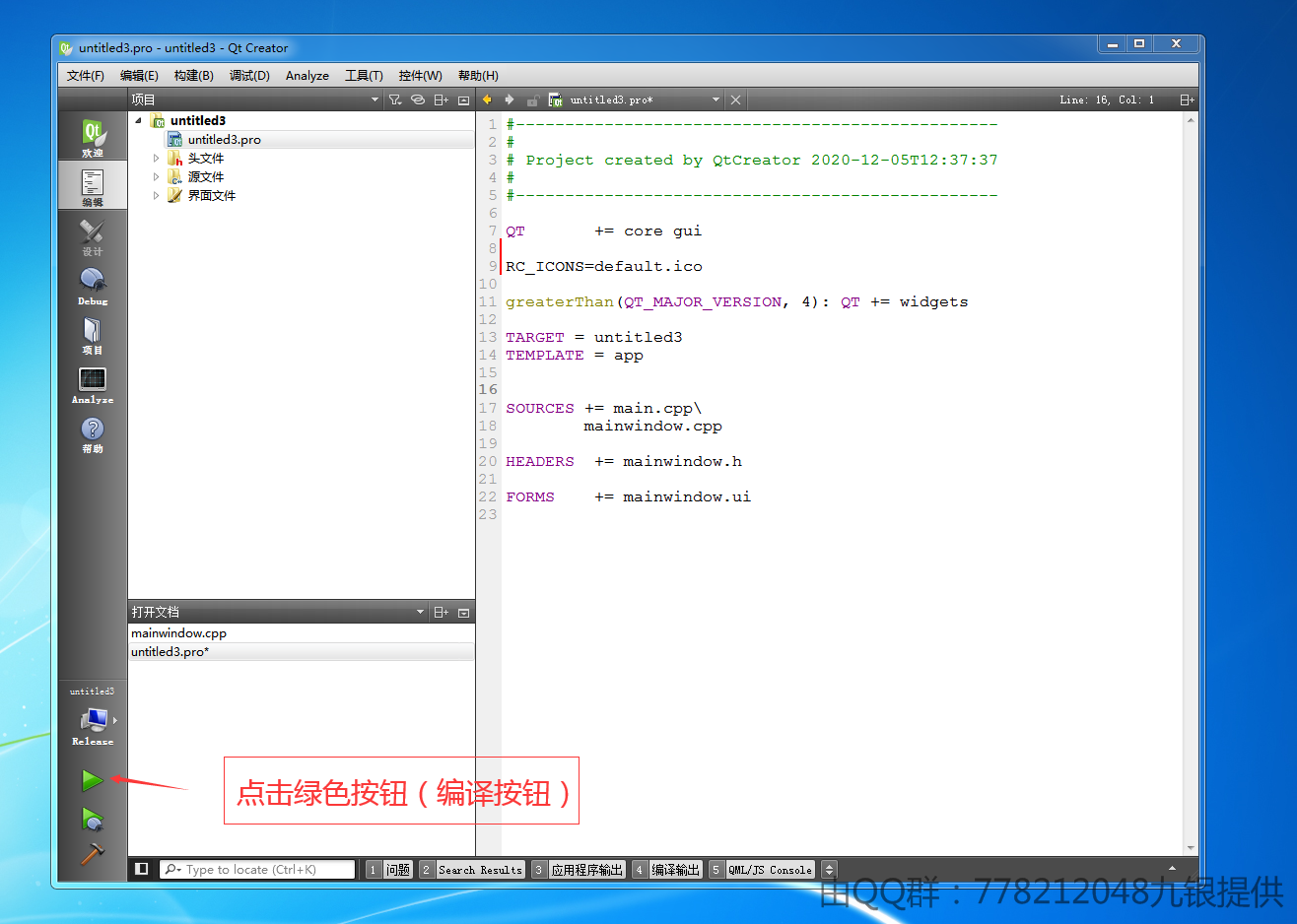Open the 编译输出 output pane

pyautogui.click(x=666, y=869)
